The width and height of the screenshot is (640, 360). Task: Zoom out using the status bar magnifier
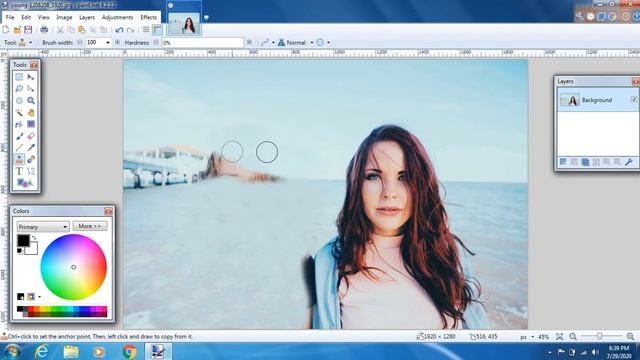[573, 337]
